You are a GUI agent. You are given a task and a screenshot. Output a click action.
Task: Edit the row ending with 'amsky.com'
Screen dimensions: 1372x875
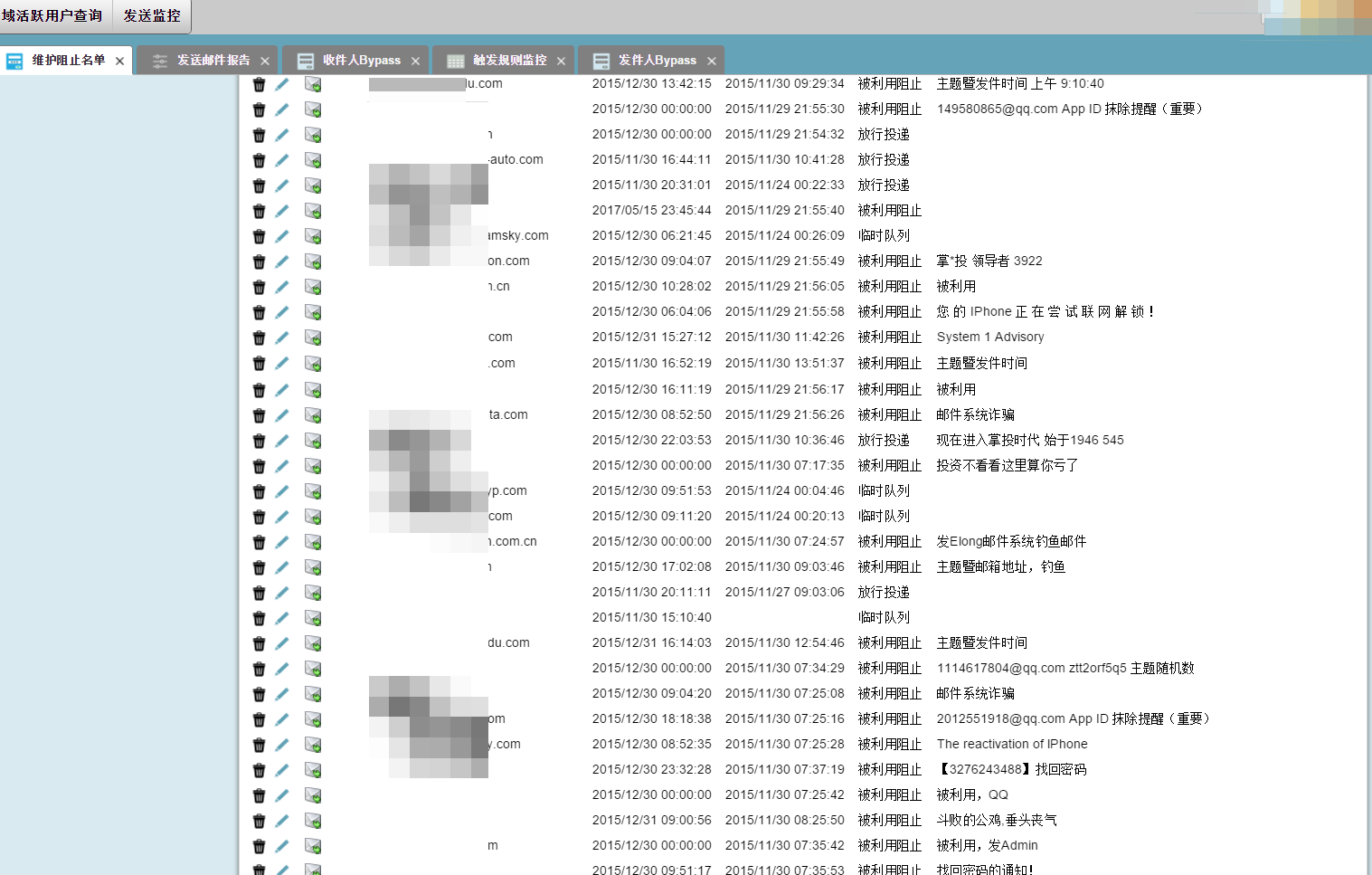(282, 236)
